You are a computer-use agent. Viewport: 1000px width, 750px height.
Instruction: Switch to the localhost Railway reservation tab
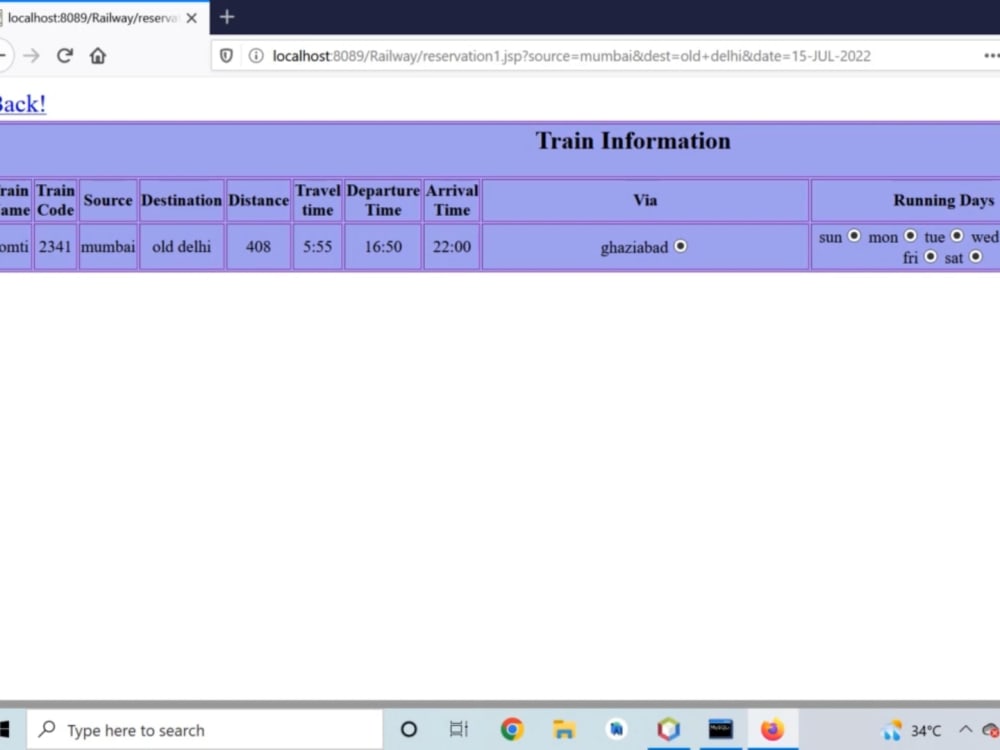pos(95,17)
